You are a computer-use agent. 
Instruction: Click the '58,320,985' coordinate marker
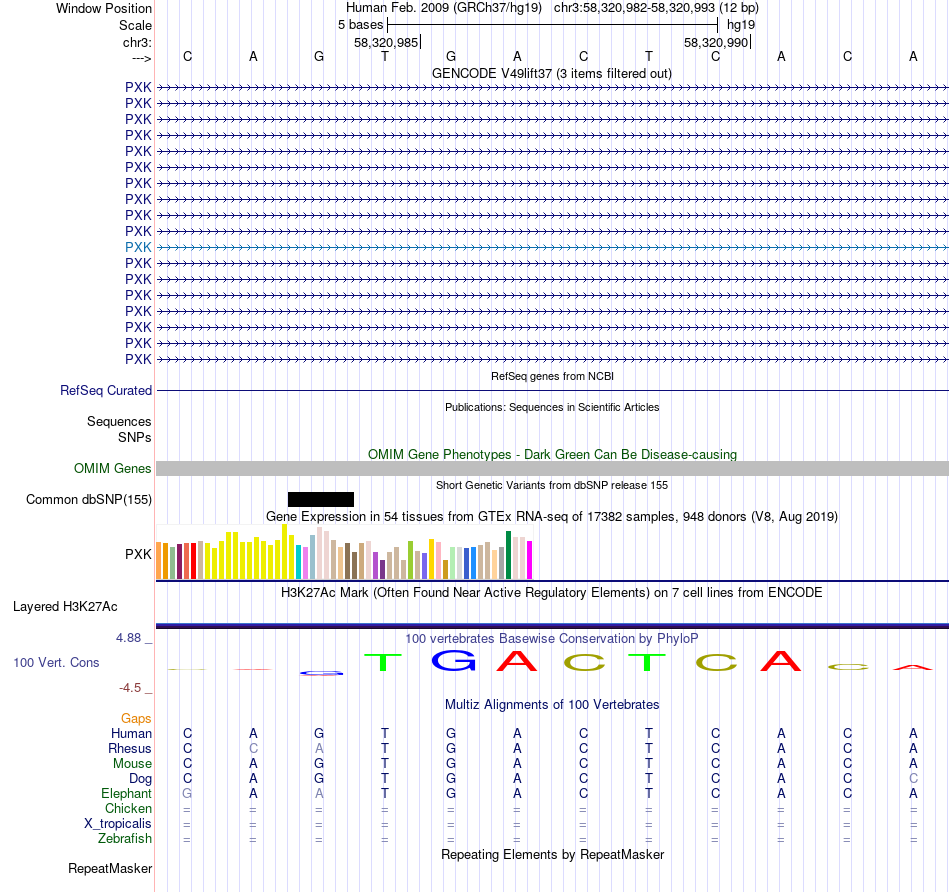click(386, 42)
